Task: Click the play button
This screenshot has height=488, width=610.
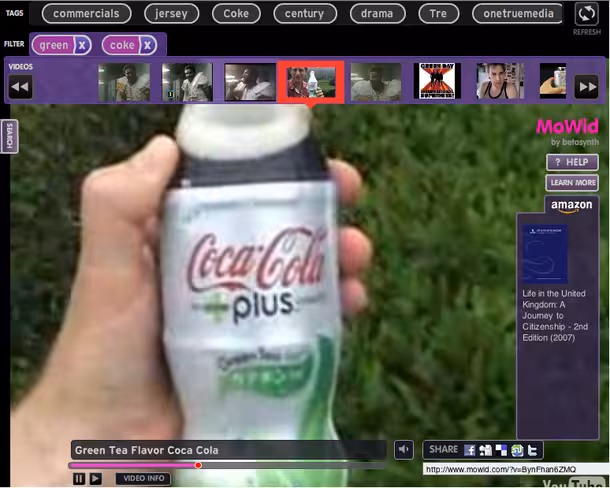Action: click(x=96, y=478)
